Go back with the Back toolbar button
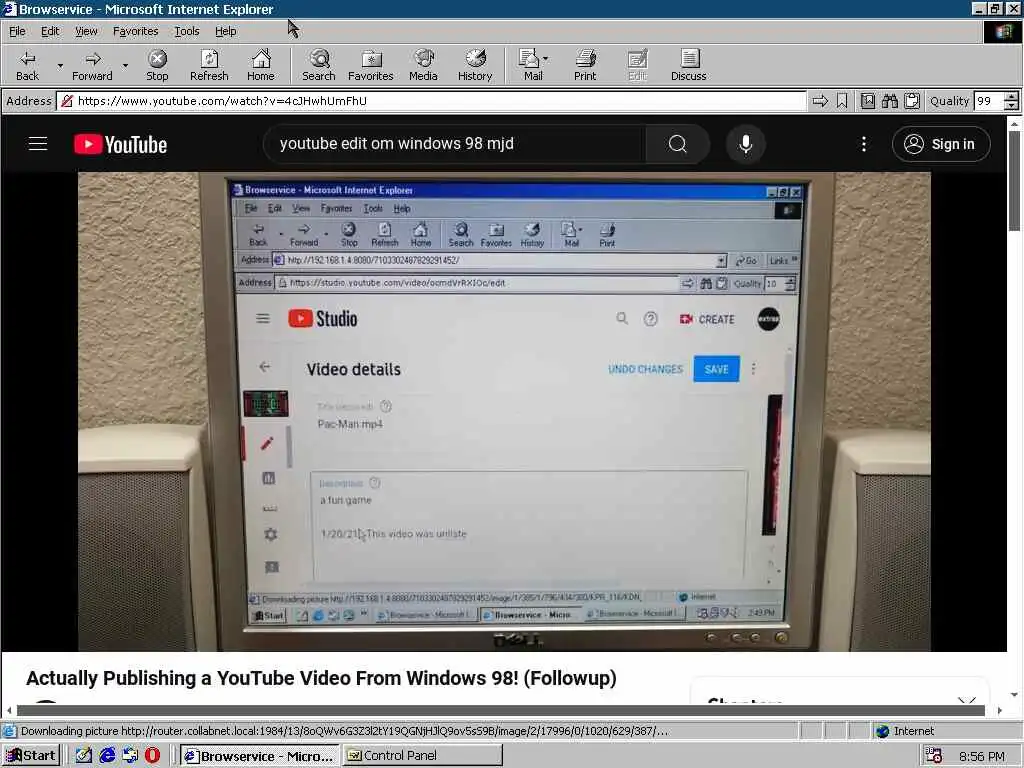Image resolution: width=1024 pixels, height=768 pixels. [27, 65]
